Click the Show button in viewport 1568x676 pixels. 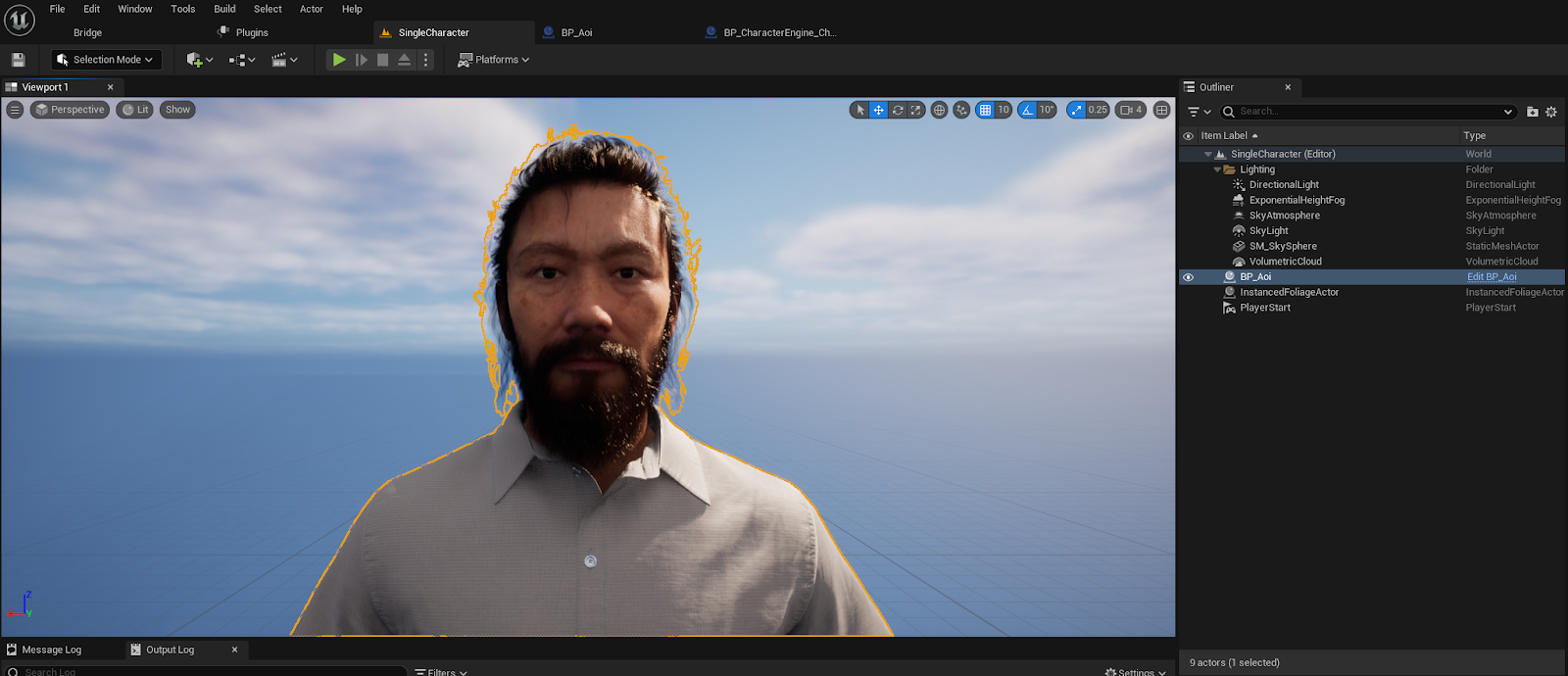177,110
